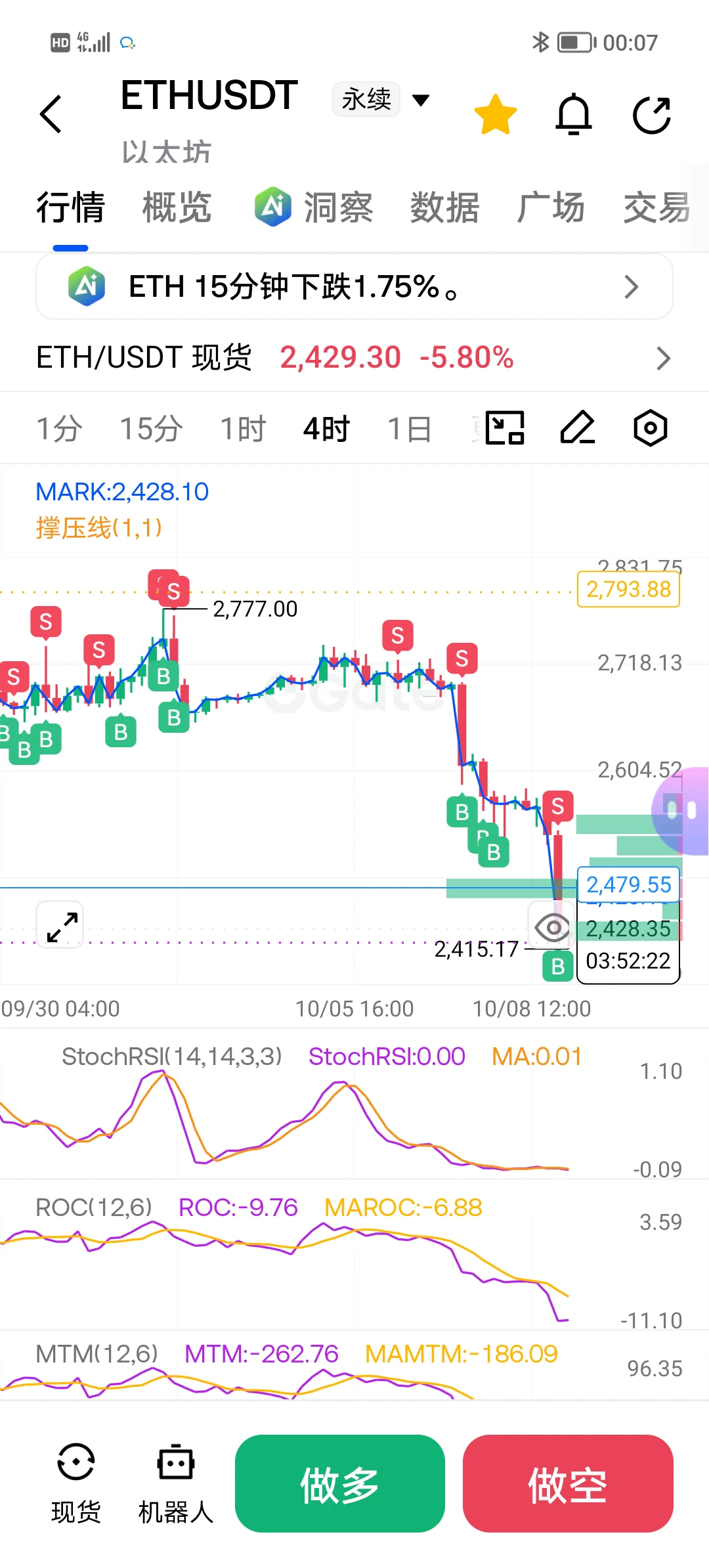The image size is (709, 1568).
Task: Tap the Bluetooth status bar icon
Action: click(x=540, y=43)
